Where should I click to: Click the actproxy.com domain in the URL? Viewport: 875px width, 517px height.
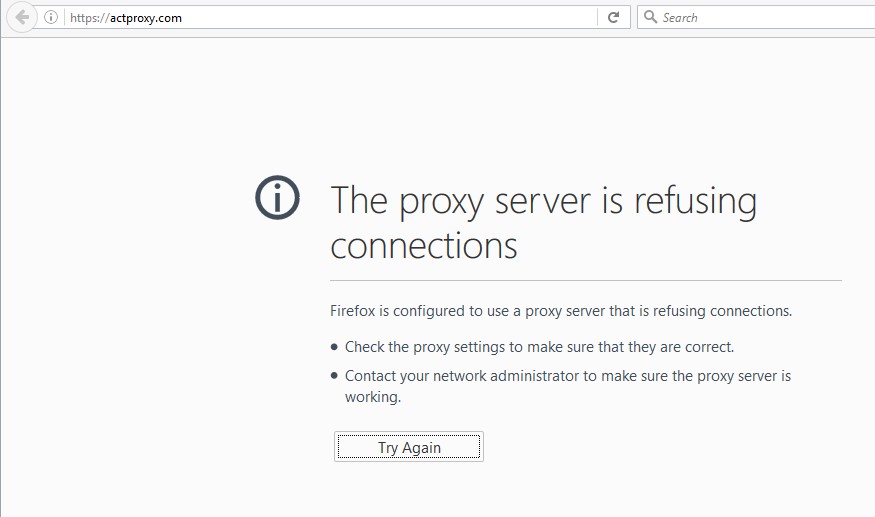click(146, 18)
